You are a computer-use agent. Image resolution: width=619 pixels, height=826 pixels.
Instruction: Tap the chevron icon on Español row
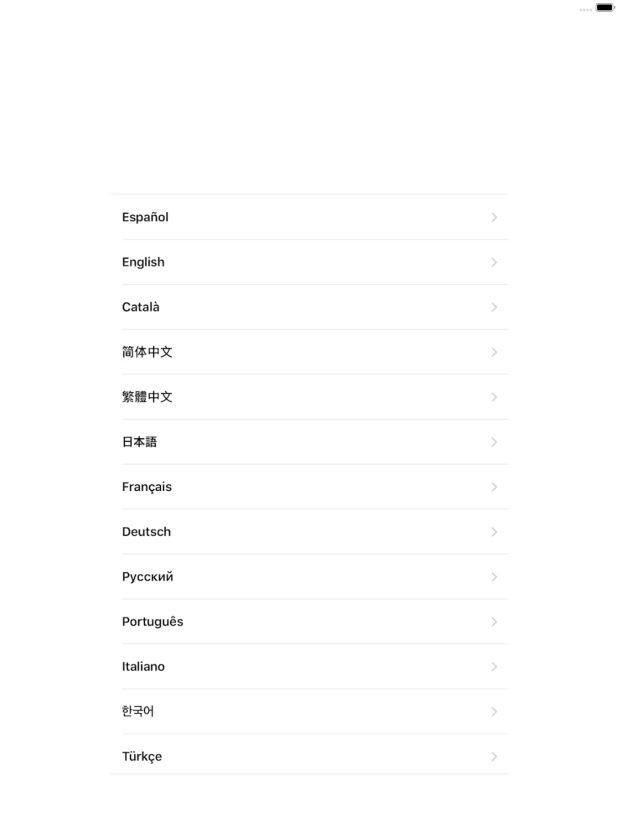pyautogui.click(x=494, y=217)
